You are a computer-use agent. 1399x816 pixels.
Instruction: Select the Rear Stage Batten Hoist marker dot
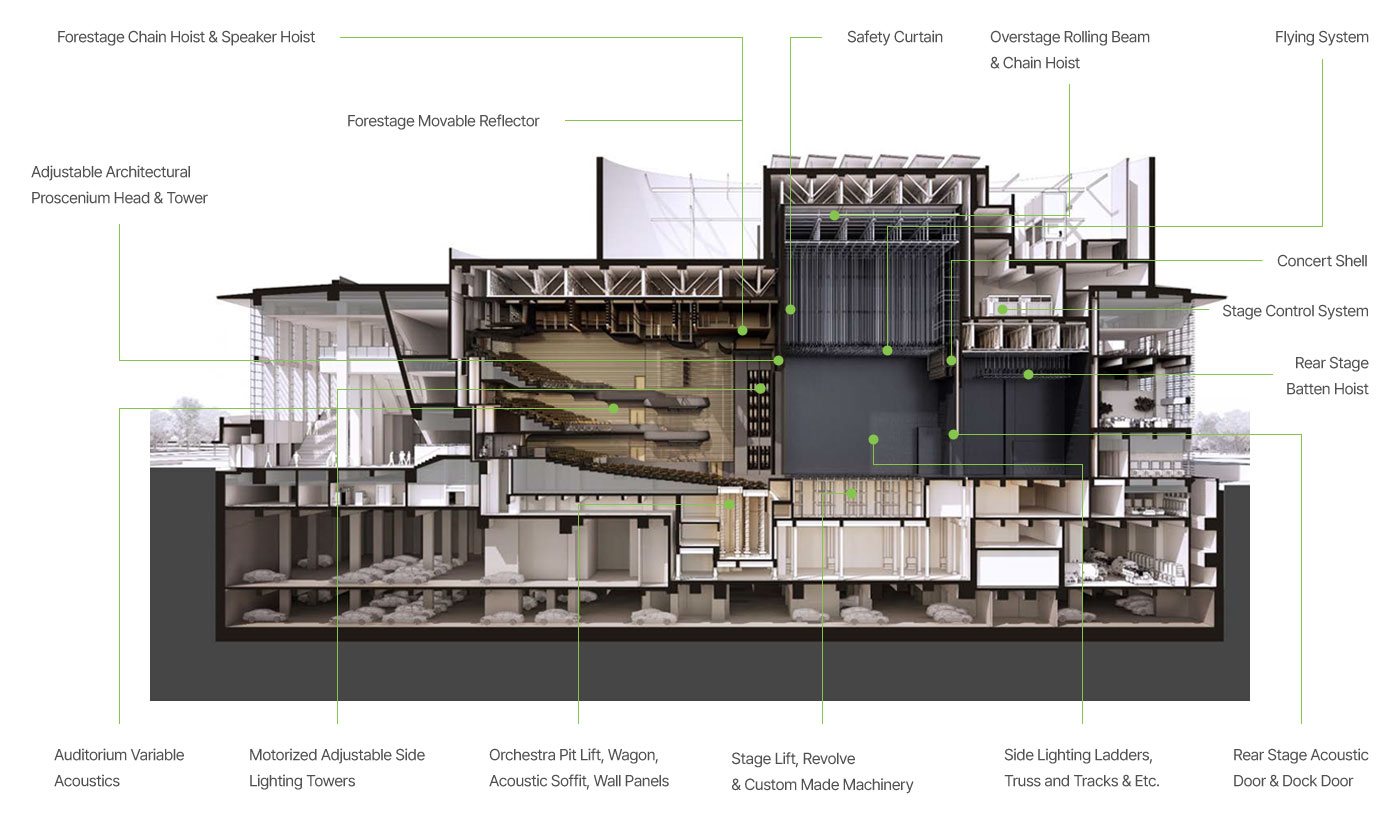tap(1028, 375)
